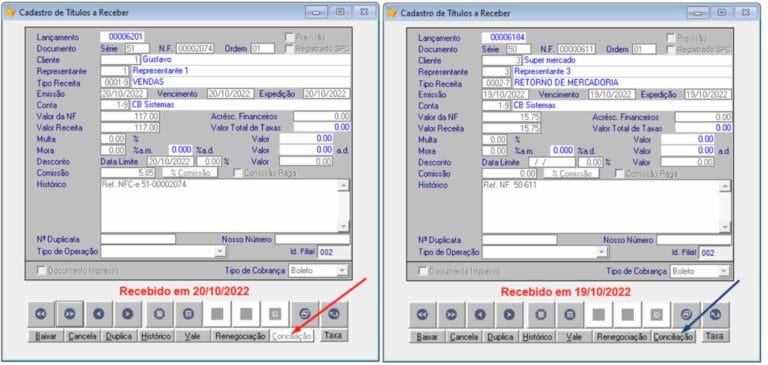The image size is (768, 365).
Task: Click Conciliação button in right window
Action: (673, 337)
